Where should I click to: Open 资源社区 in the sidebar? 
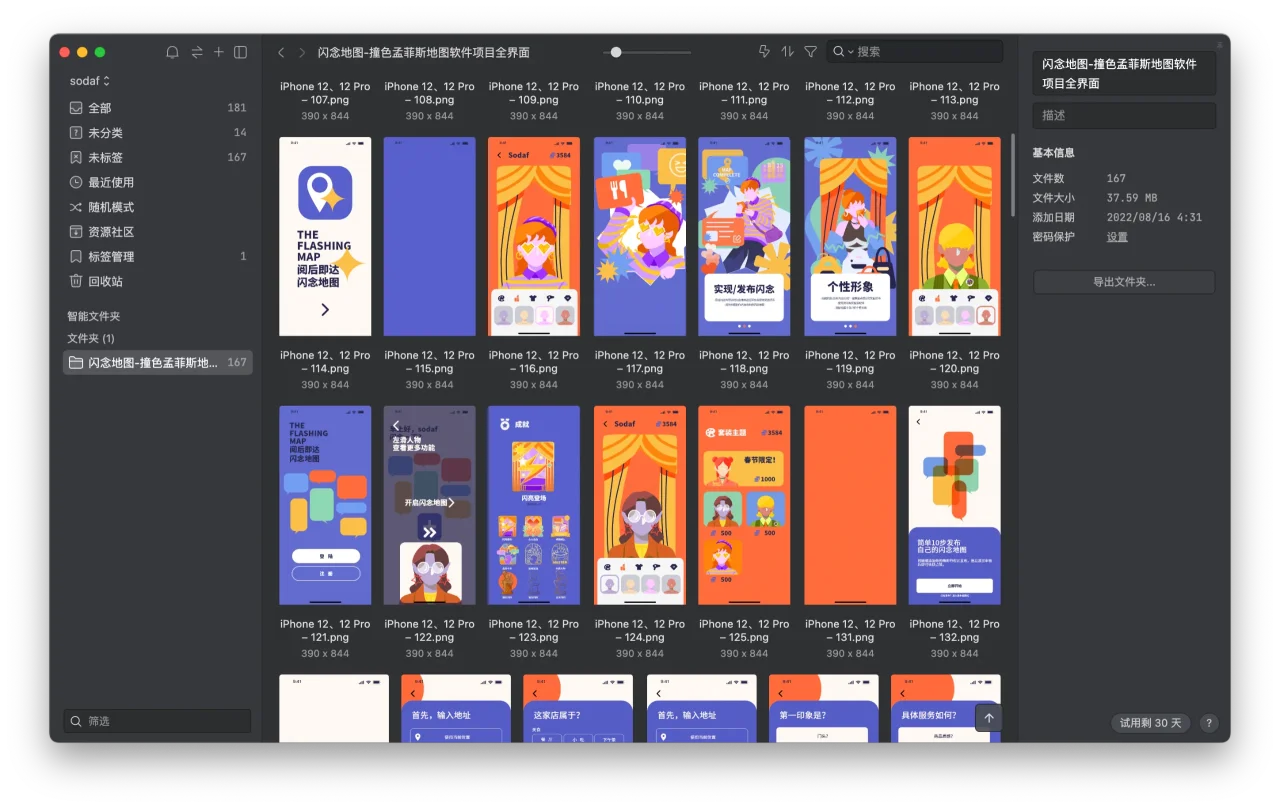[x=158, y=232]
